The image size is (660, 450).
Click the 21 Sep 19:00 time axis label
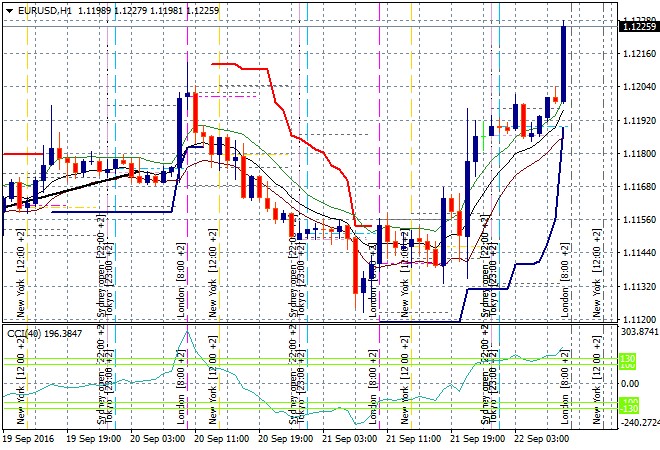(481, 438)
